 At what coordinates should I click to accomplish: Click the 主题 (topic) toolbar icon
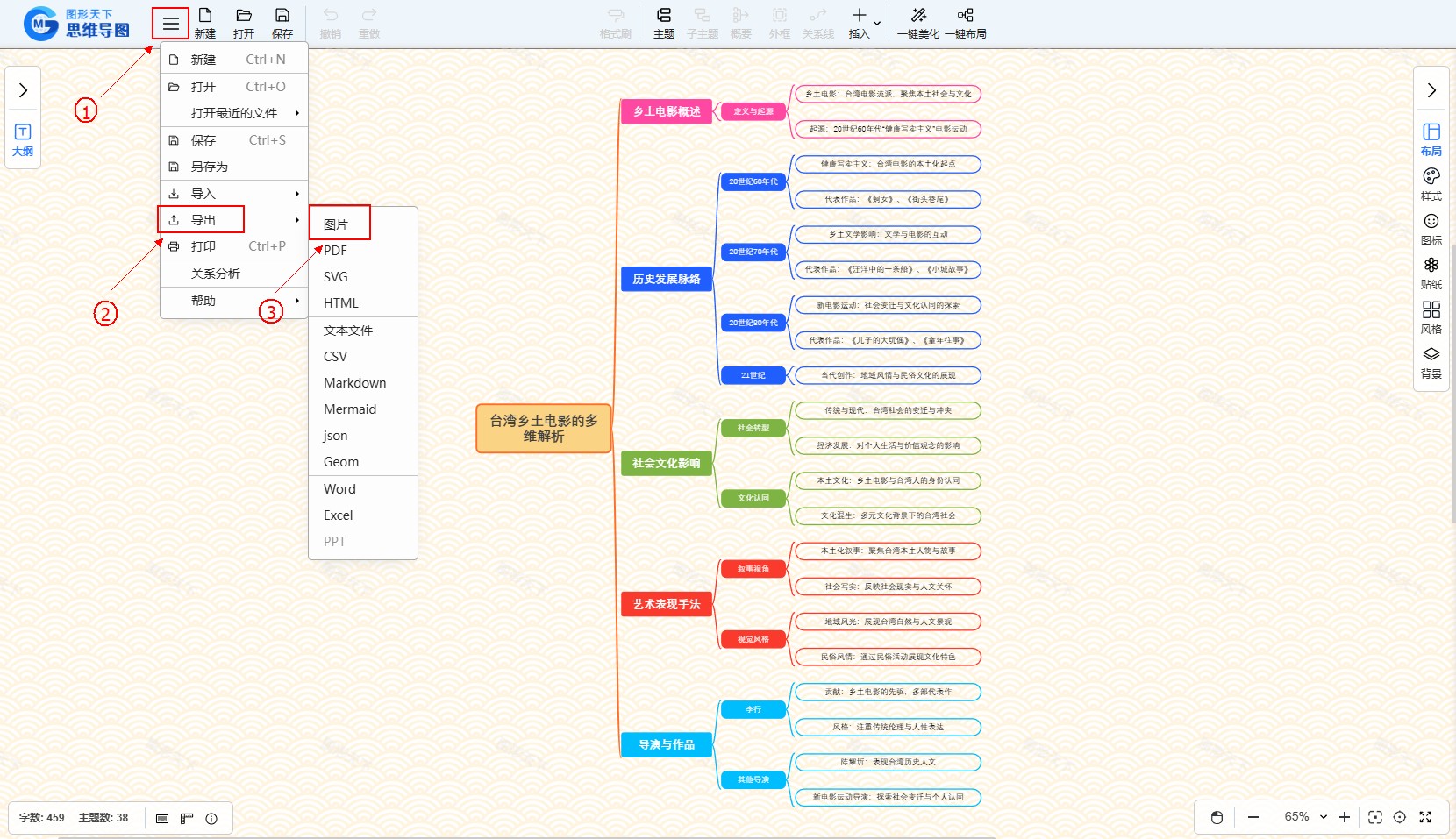pos(664,23)
